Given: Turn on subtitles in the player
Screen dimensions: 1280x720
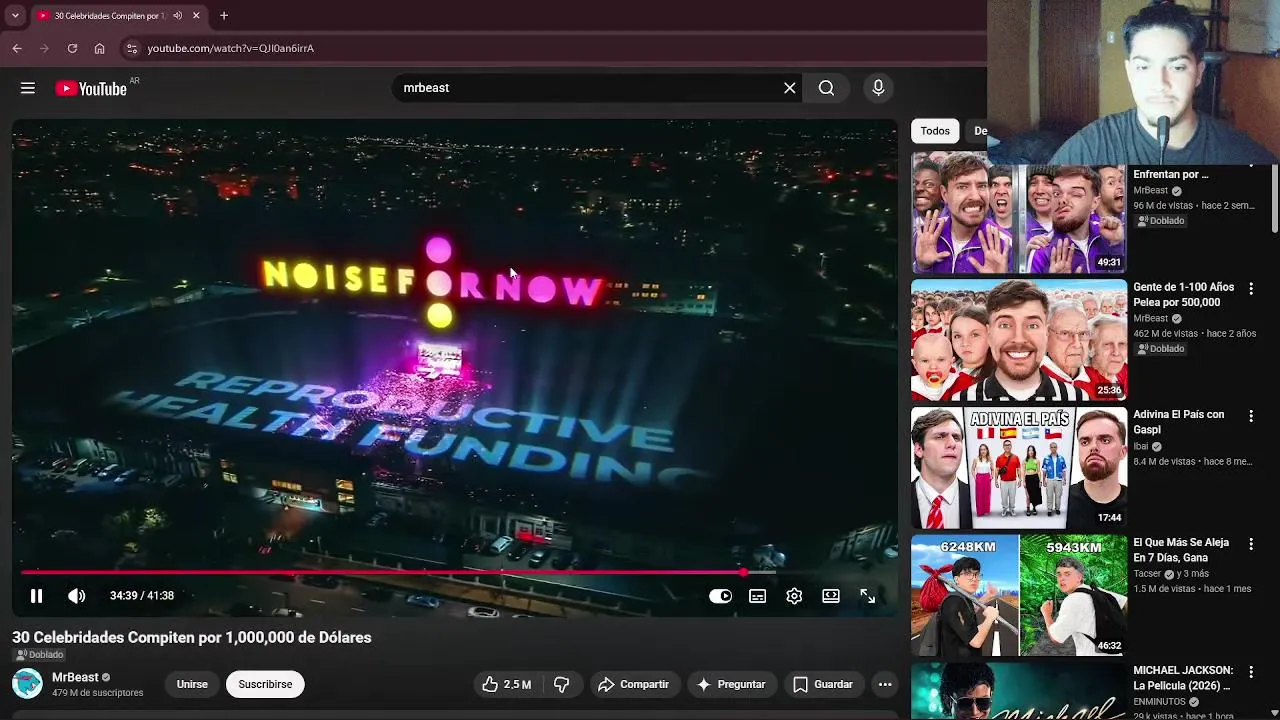Looking at the screenshot, I should (x=758, y=596).
